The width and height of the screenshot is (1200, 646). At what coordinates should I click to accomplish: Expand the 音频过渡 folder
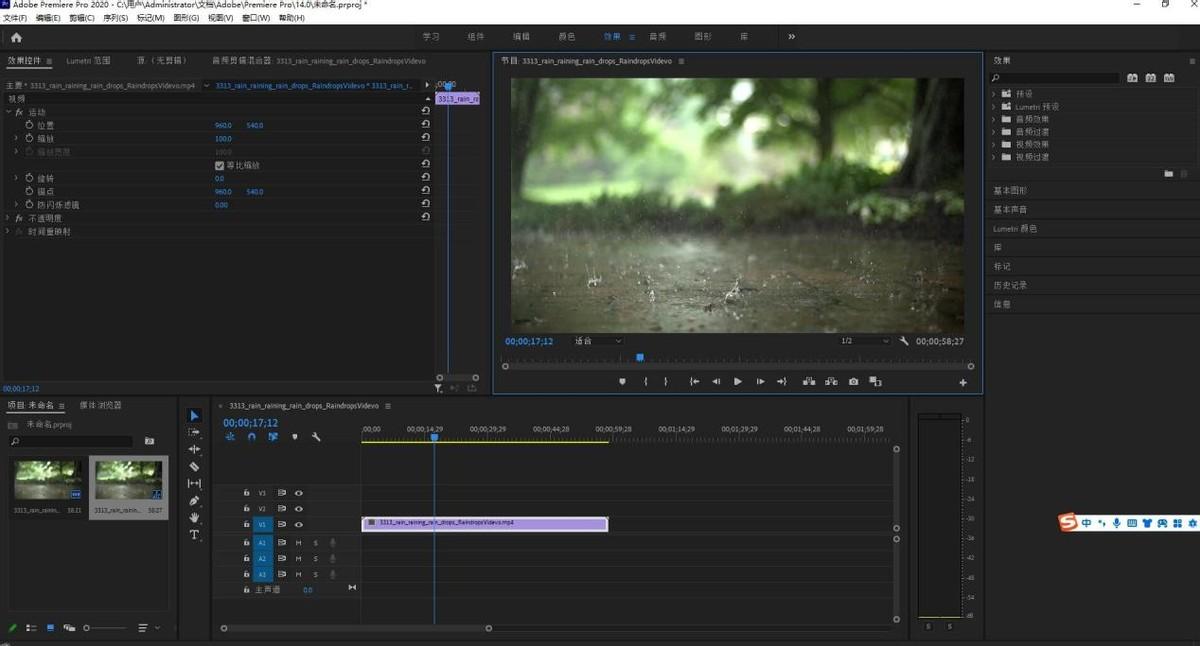click(994, 132)
